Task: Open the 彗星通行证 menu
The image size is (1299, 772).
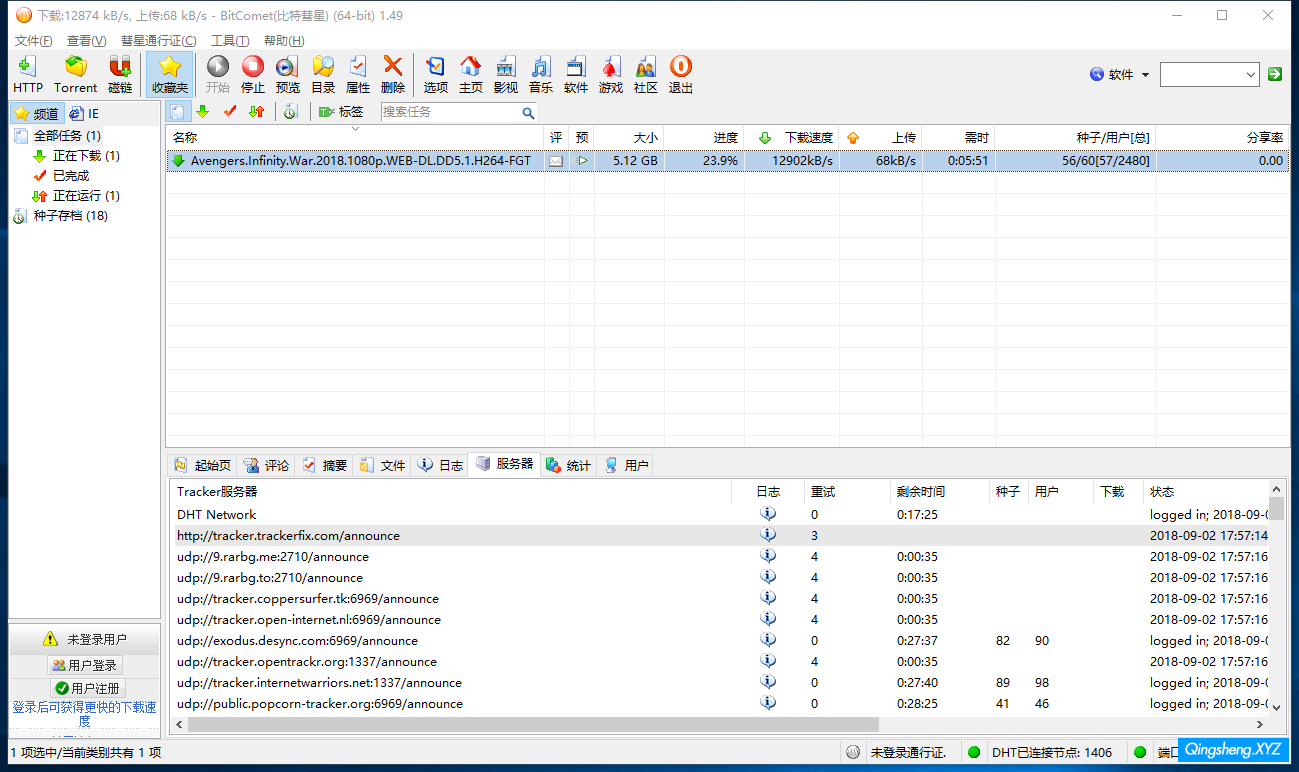Action: point(158,41)
